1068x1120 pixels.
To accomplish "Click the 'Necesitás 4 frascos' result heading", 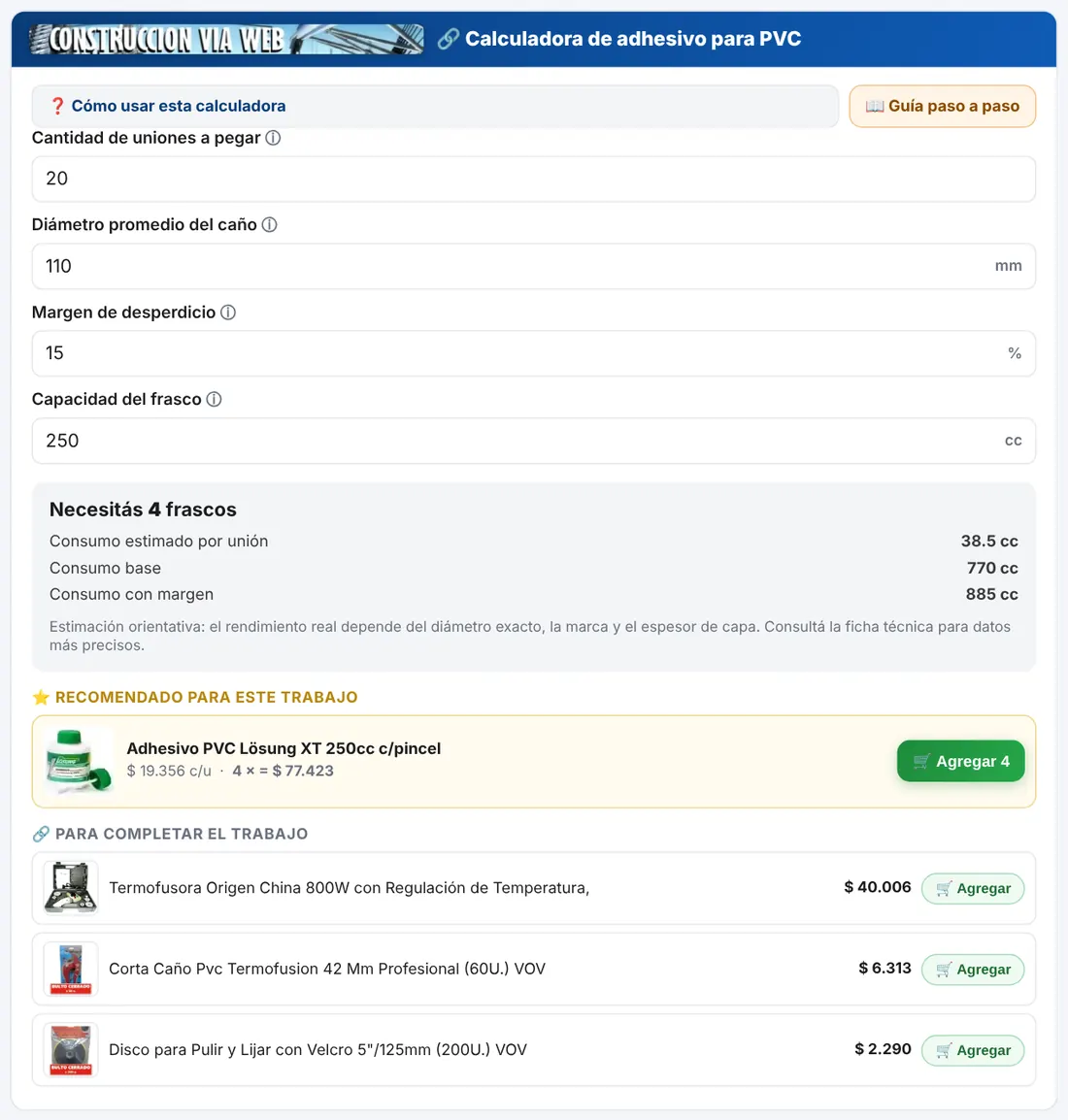I will [143, 510].
